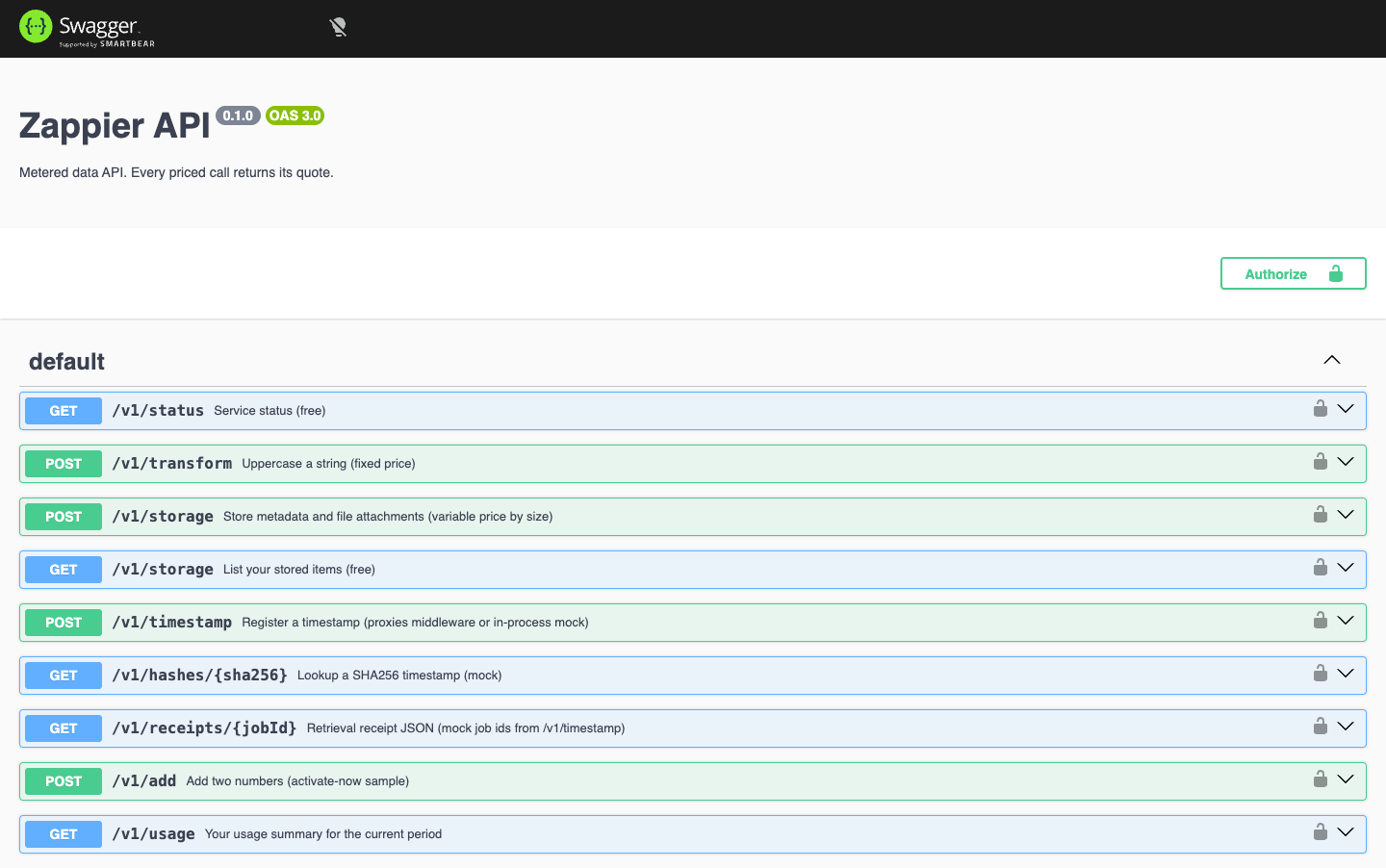The image size is (1386, 868).
Task: Open the /v1/hashes/{sha256} path link
Action: 199,676
